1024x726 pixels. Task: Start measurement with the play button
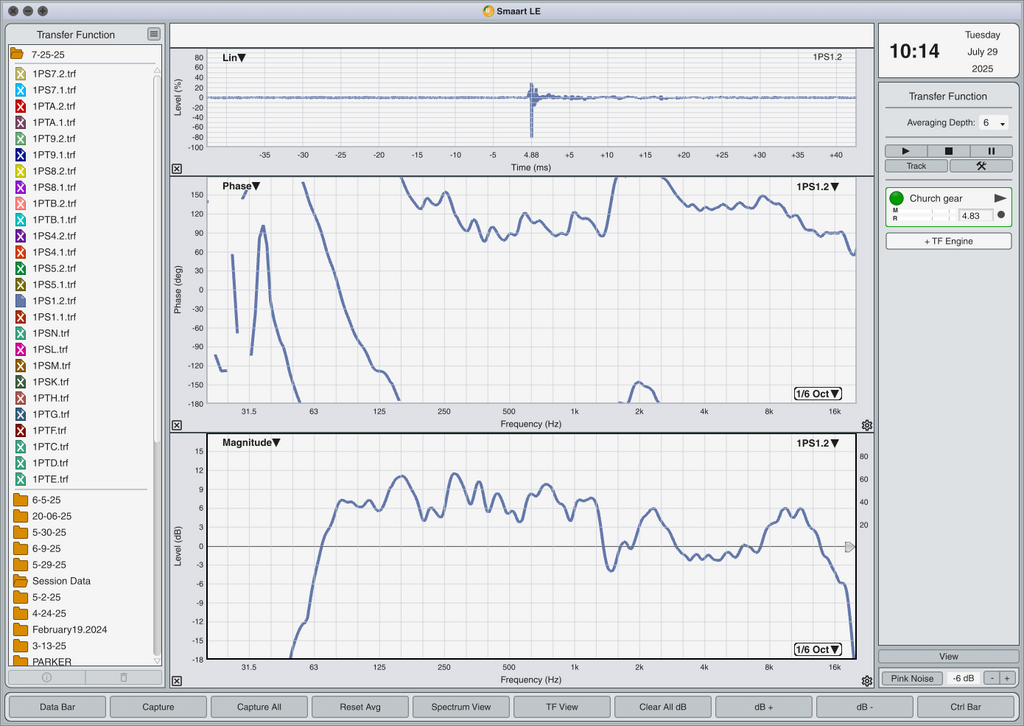click(906, 151)
